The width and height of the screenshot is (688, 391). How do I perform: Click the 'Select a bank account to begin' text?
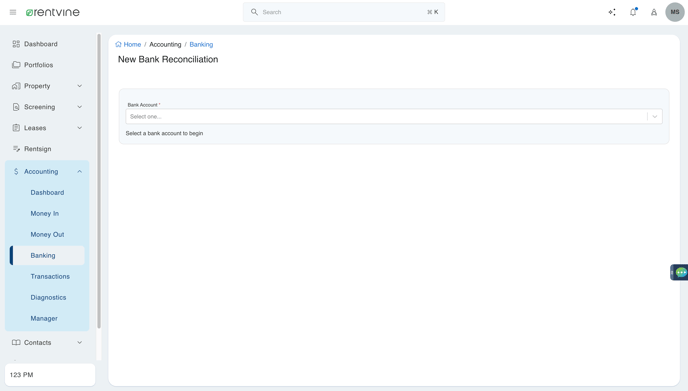click(165, 133)
